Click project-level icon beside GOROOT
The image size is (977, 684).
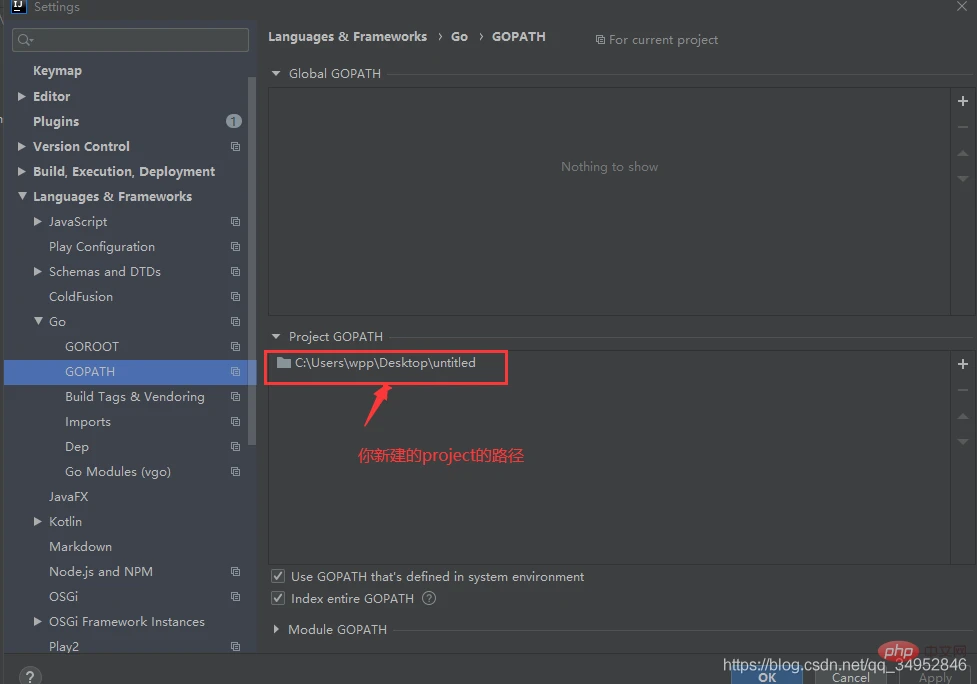(x=236, y=346)
